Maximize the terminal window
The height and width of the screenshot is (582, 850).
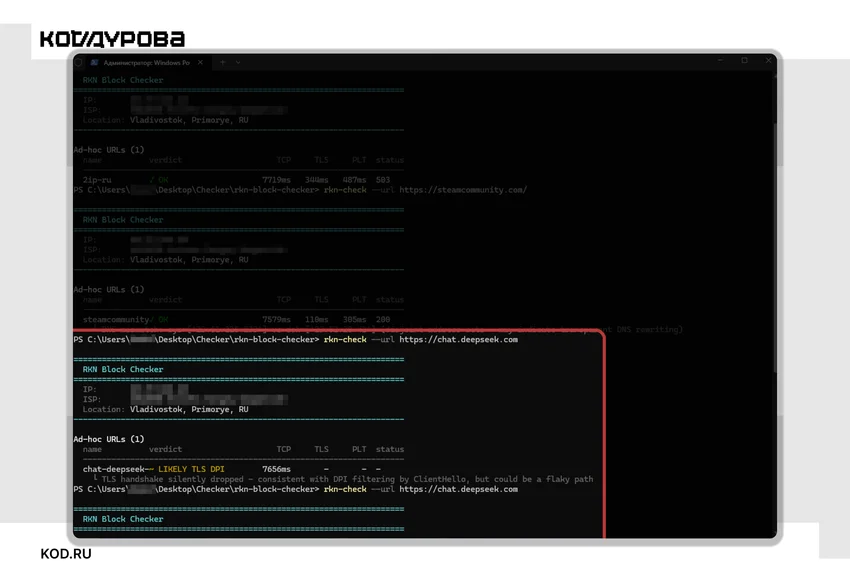tap(744, 60)
